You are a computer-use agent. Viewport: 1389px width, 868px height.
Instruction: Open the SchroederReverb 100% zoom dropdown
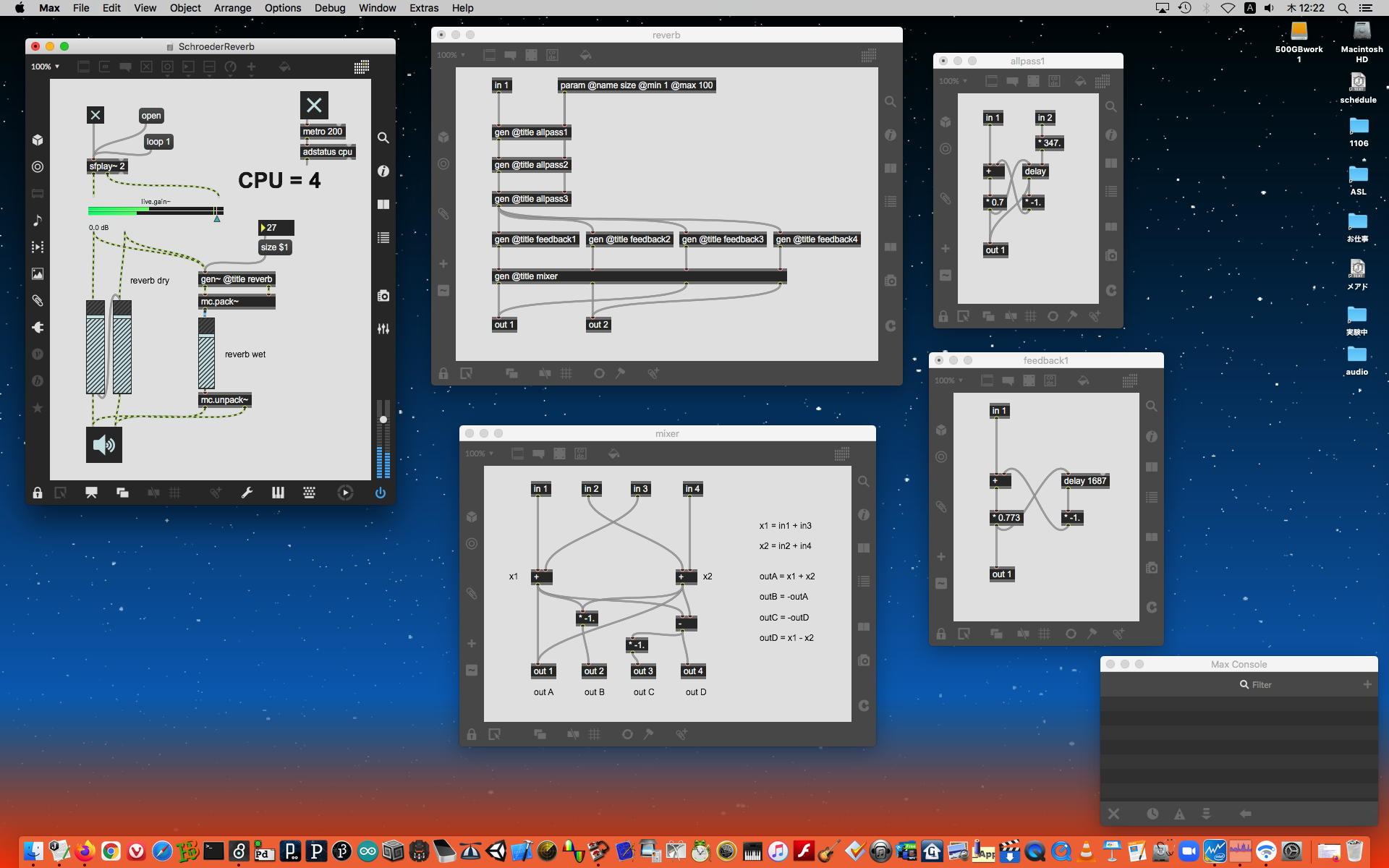click(45, 67)
